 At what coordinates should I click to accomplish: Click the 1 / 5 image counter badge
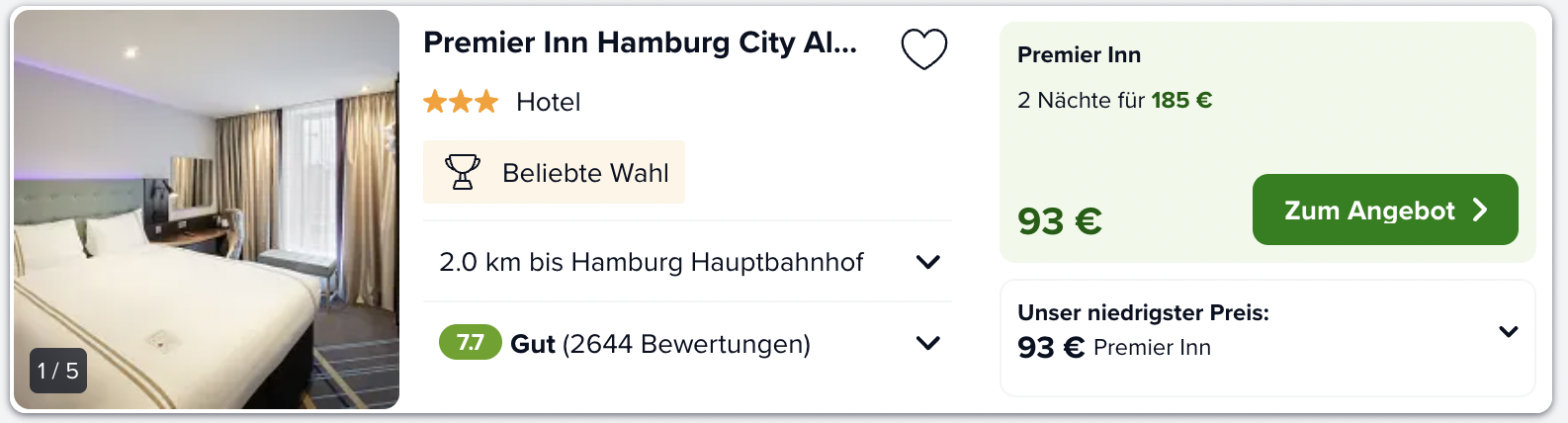pyautogui.click(x=58, y=371)
